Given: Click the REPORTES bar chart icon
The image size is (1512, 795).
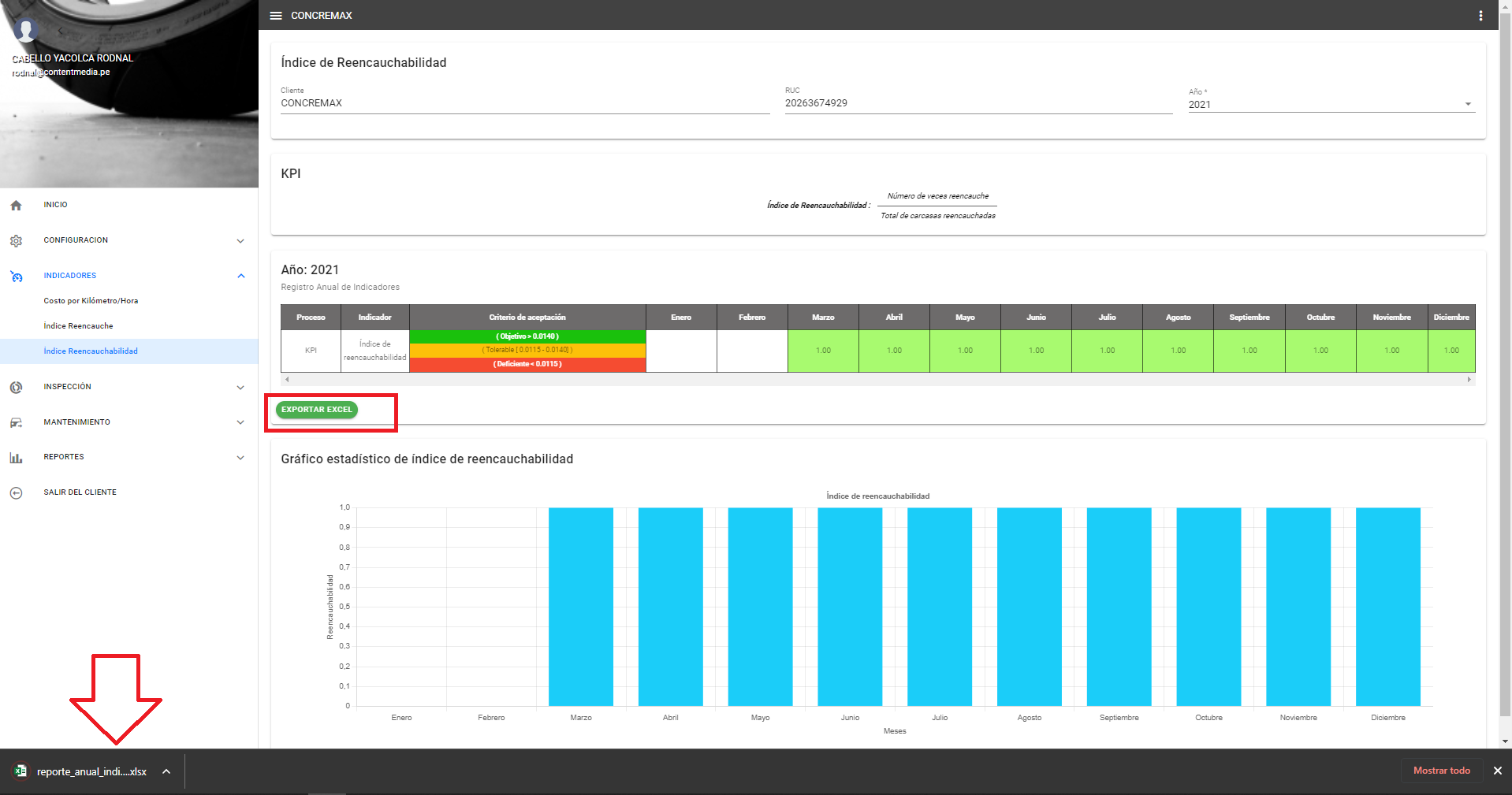Looking at the screenshot, I should 16,458.
